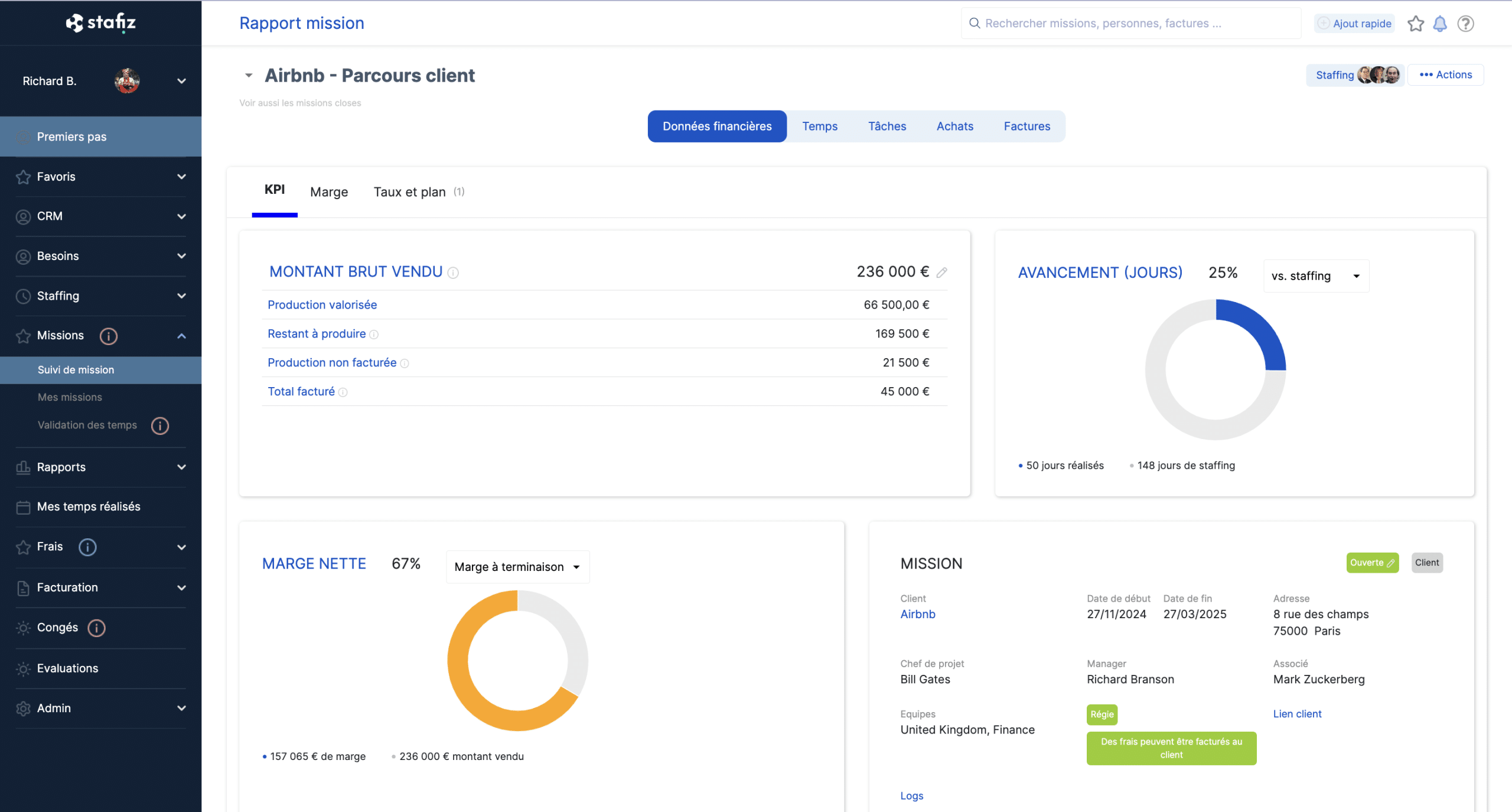This screenshot has width=1512, height=812.
Task: Click the Admin gear icon
Action: point(23,709)
